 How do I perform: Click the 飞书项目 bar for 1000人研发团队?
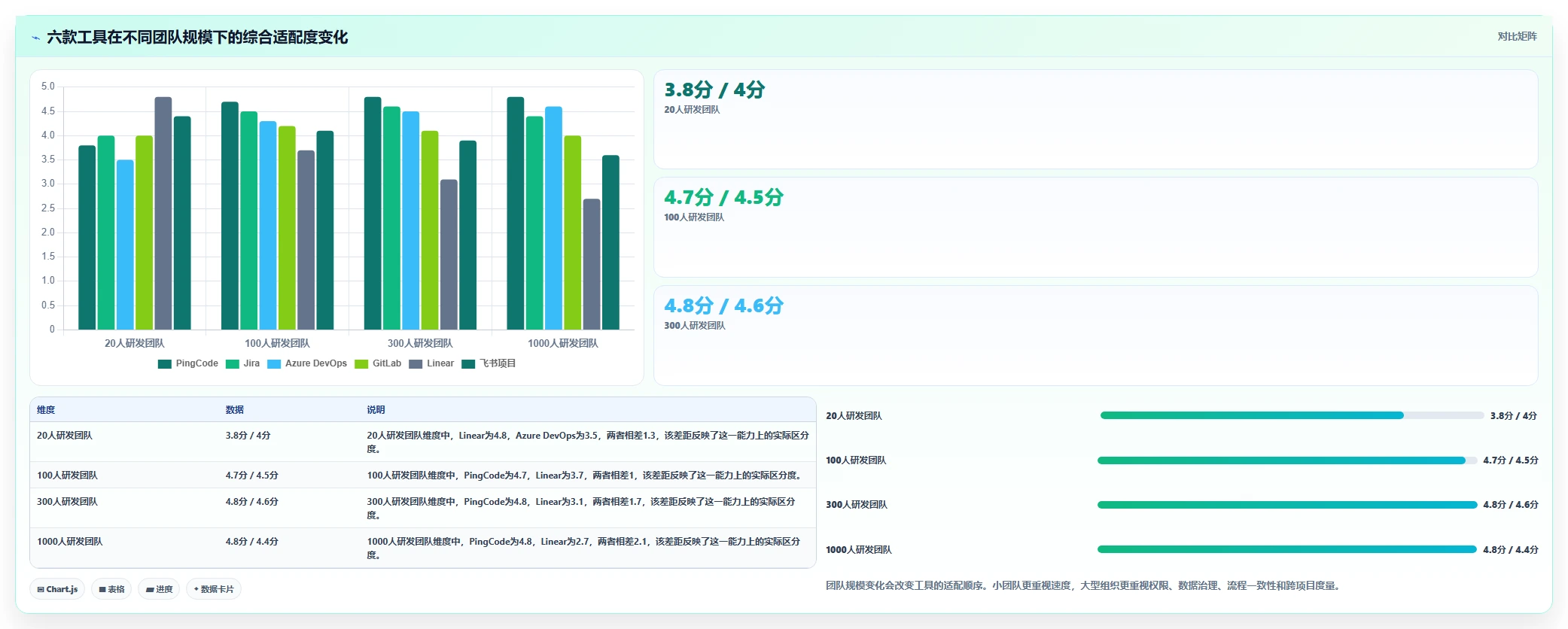coord(610,242)
